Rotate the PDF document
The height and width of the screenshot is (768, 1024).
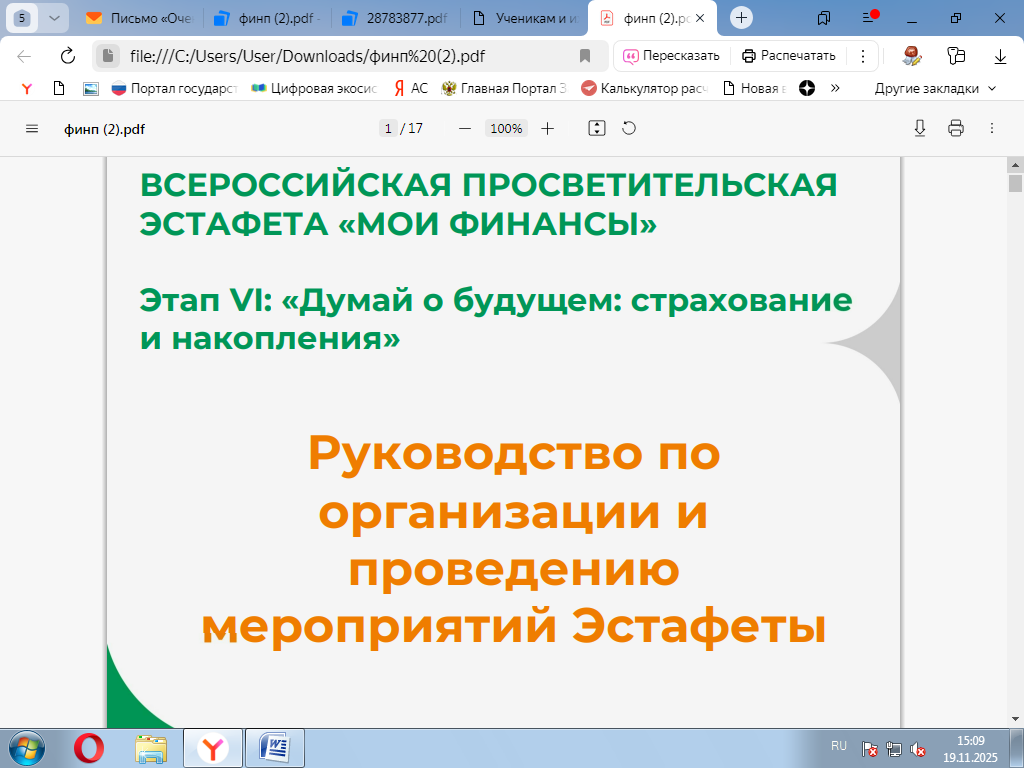pos(629,128)
